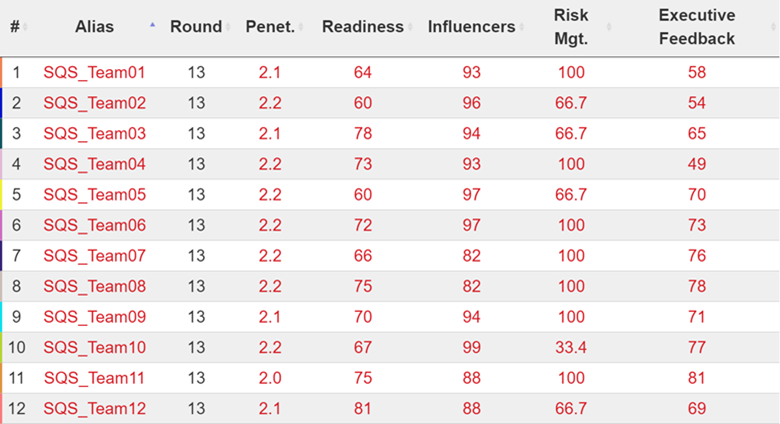
Task: Click the Readiness column header text
Action: (363, 27)
